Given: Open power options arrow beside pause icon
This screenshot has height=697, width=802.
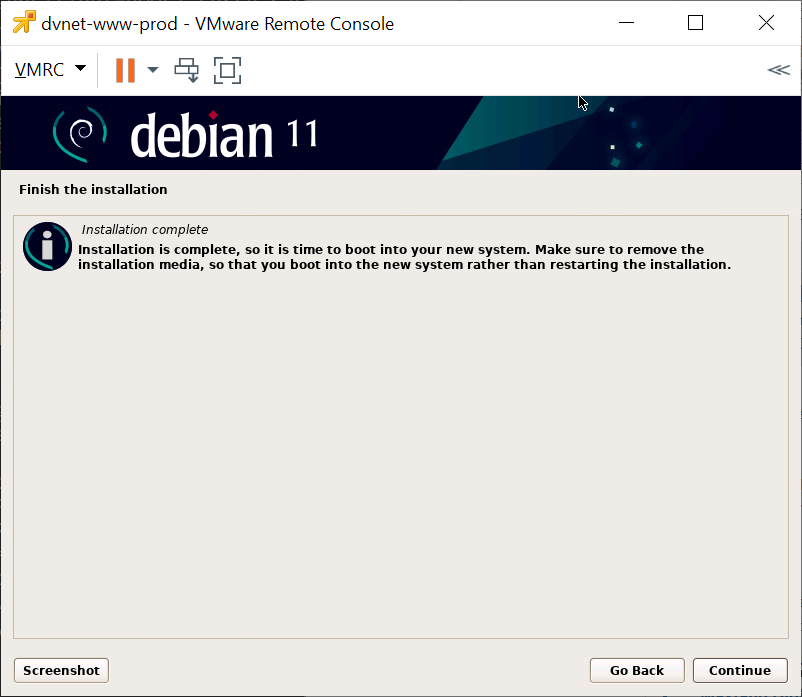Looking at the screenshot, I should (x=153, y=70).
